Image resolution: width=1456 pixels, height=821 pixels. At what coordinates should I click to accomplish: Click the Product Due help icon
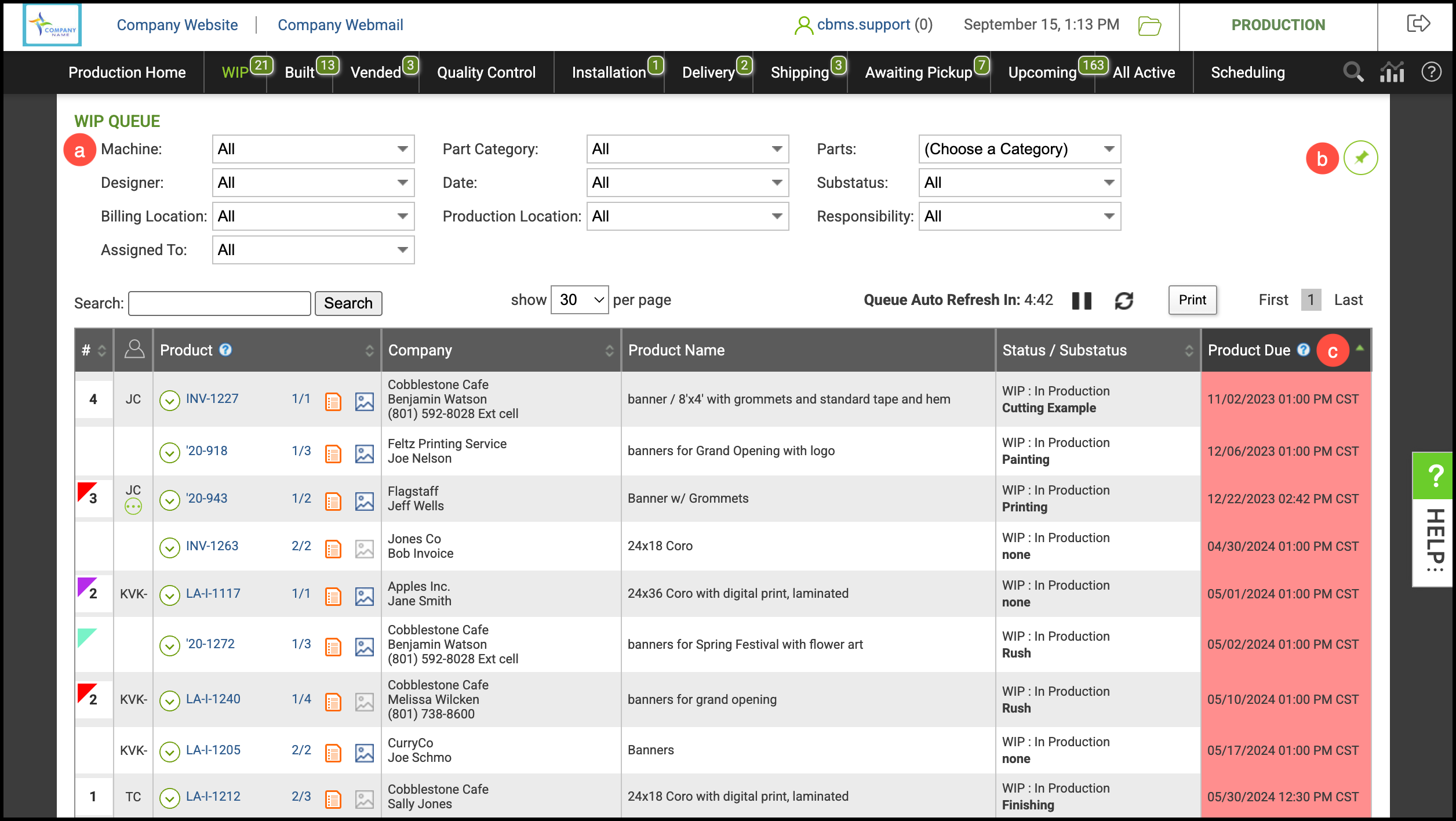coord(1304,350)
